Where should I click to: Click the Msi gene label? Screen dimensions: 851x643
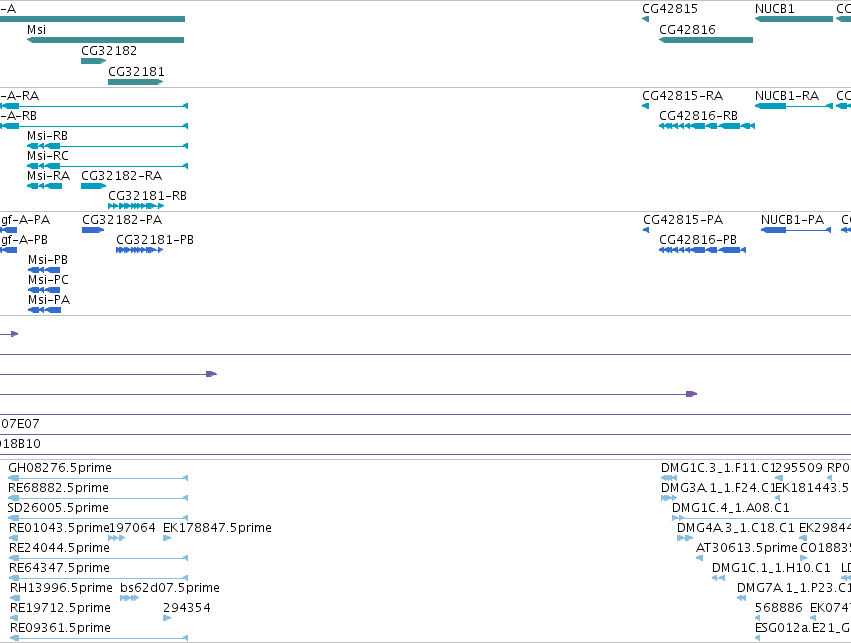tap(36, 30)
